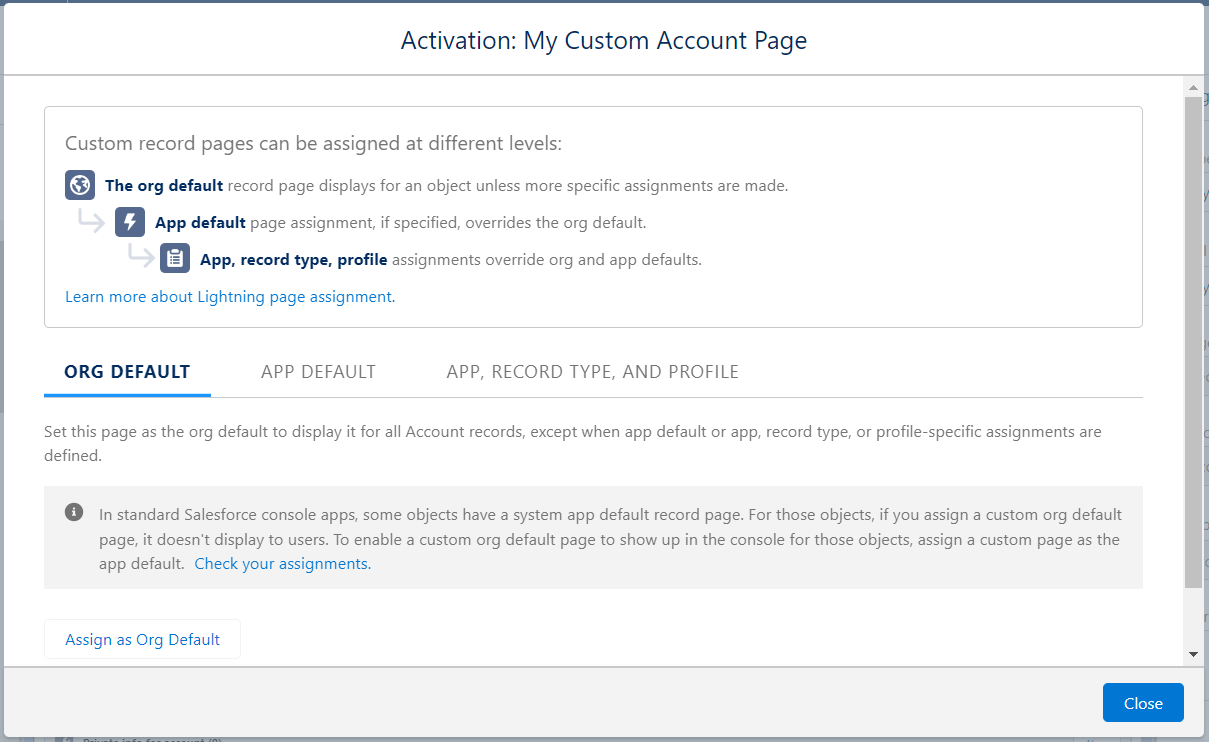Click the Activation: My Custom Account Page title

pyautogui.click(x=603, y=40)
